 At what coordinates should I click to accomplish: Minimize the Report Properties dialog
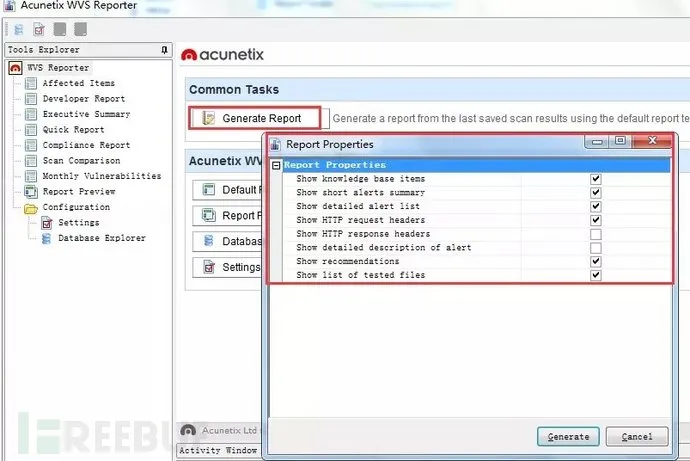[x=597, y=141]
